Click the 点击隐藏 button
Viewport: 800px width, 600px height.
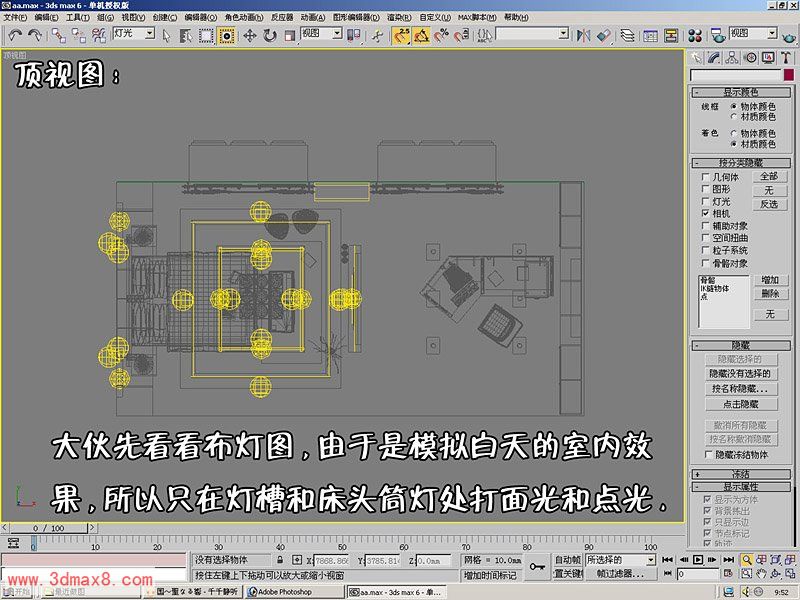coord(740,404)
